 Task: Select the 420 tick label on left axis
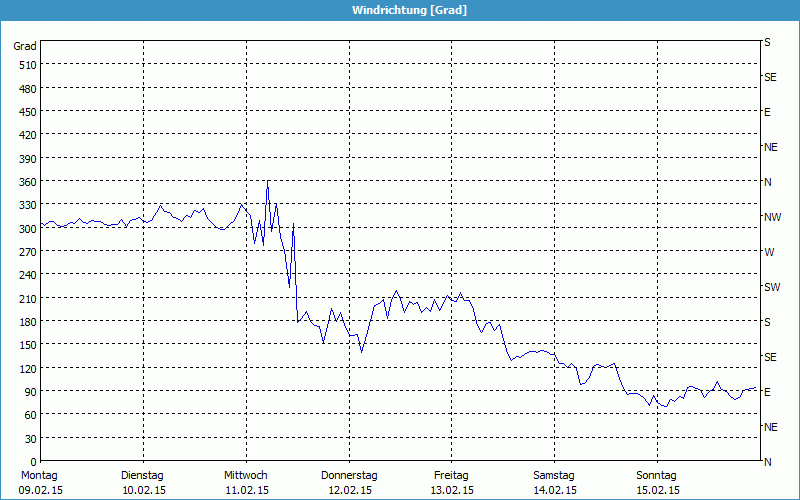click(x=27, y=135)
